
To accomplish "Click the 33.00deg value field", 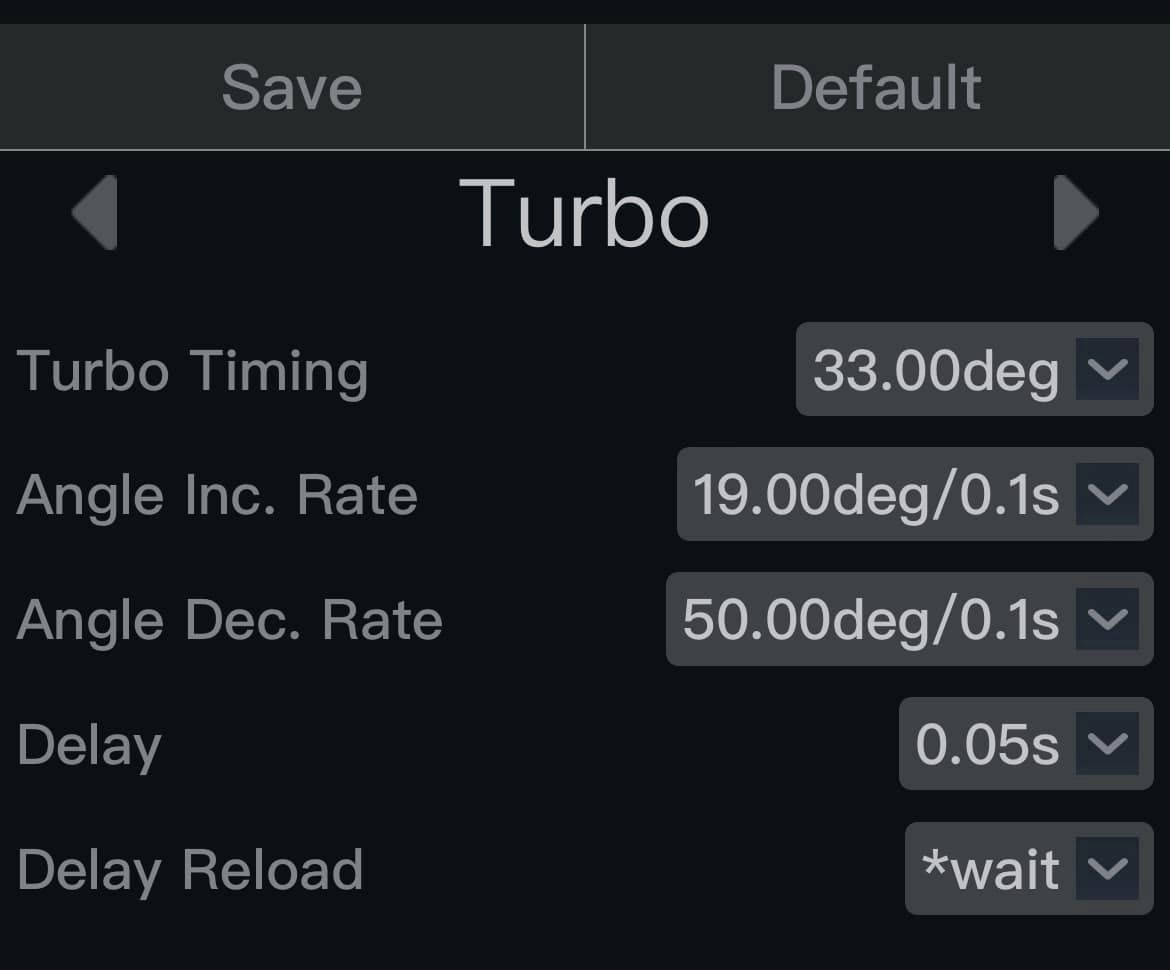I will 935,370.
